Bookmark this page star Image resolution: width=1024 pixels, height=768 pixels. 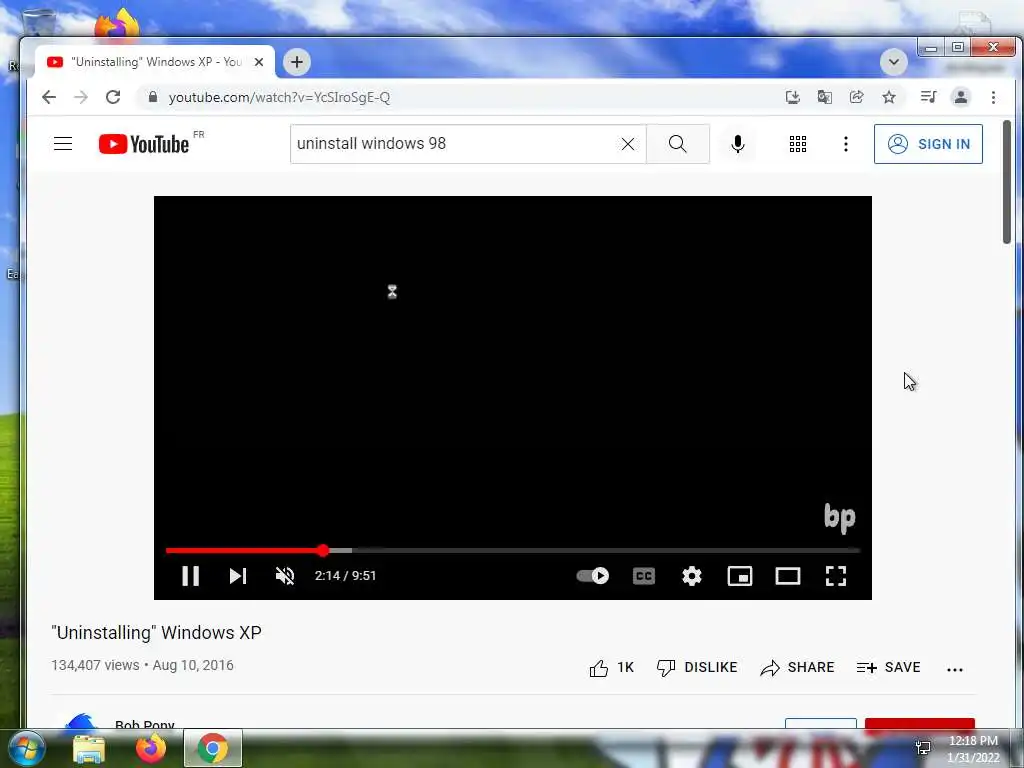point(889,97)
